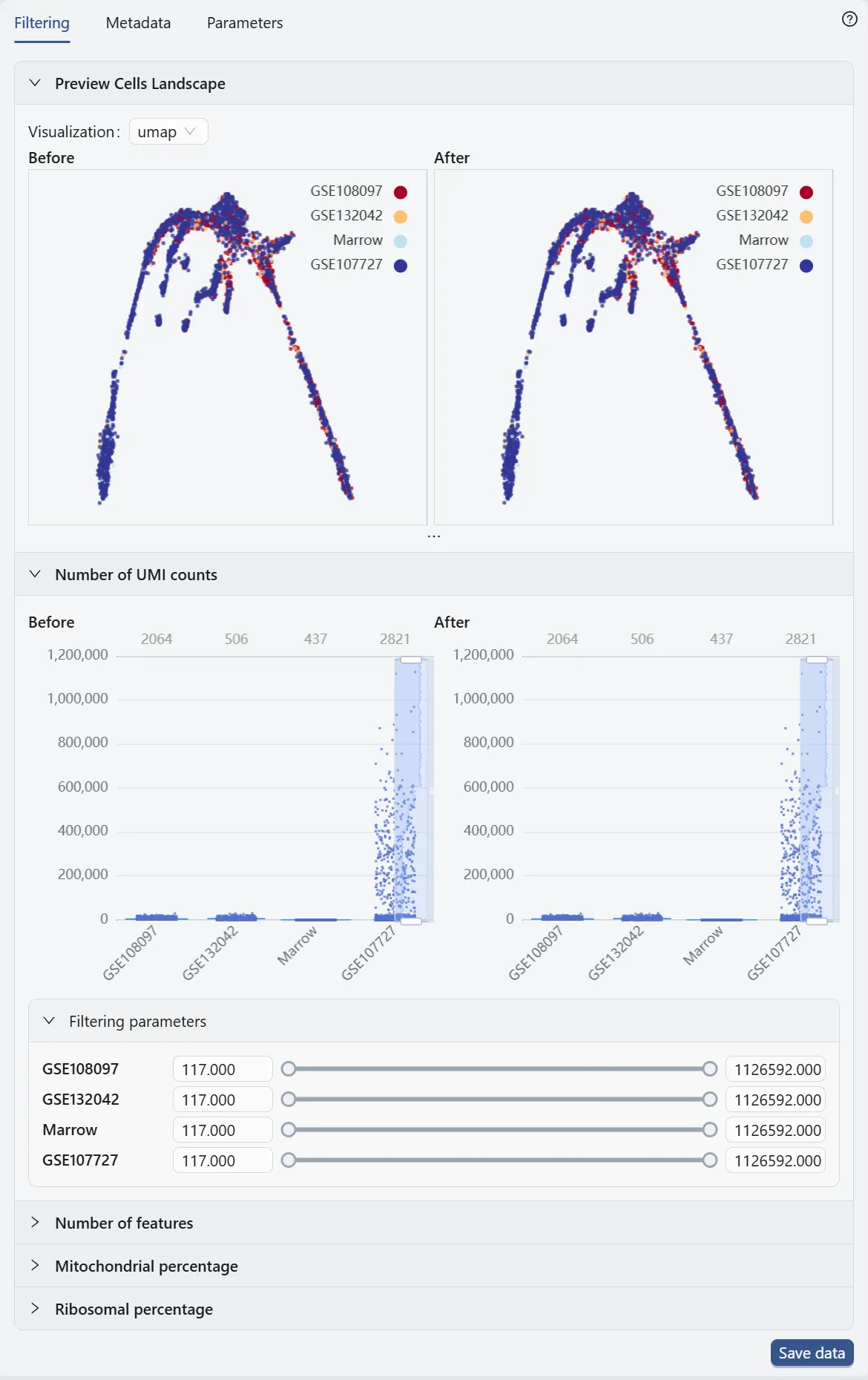Click the Marrow minimum value input field
The image size is (868, 1380).
[222, 1130]
